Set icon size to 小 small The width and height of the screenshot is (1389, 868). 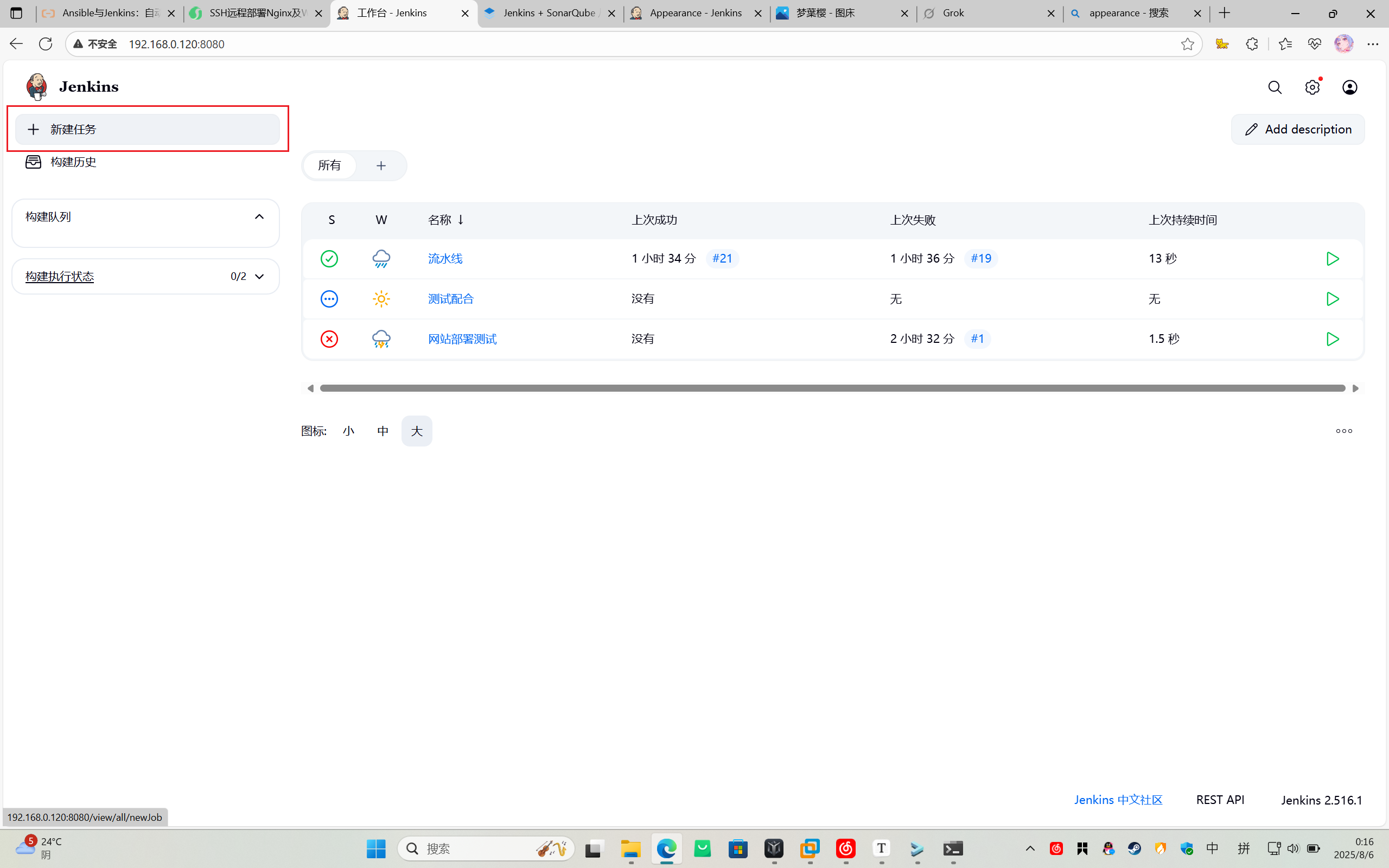coord(349,431)
